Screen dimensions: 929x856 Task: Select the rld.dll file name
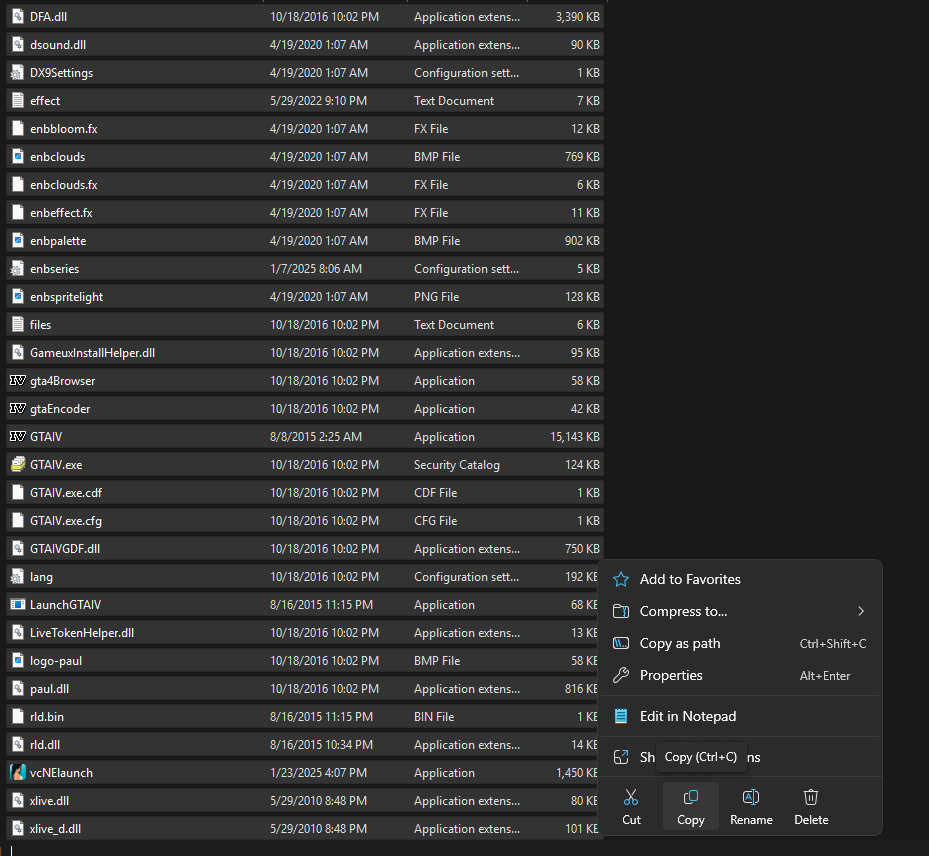pos(45,745)
